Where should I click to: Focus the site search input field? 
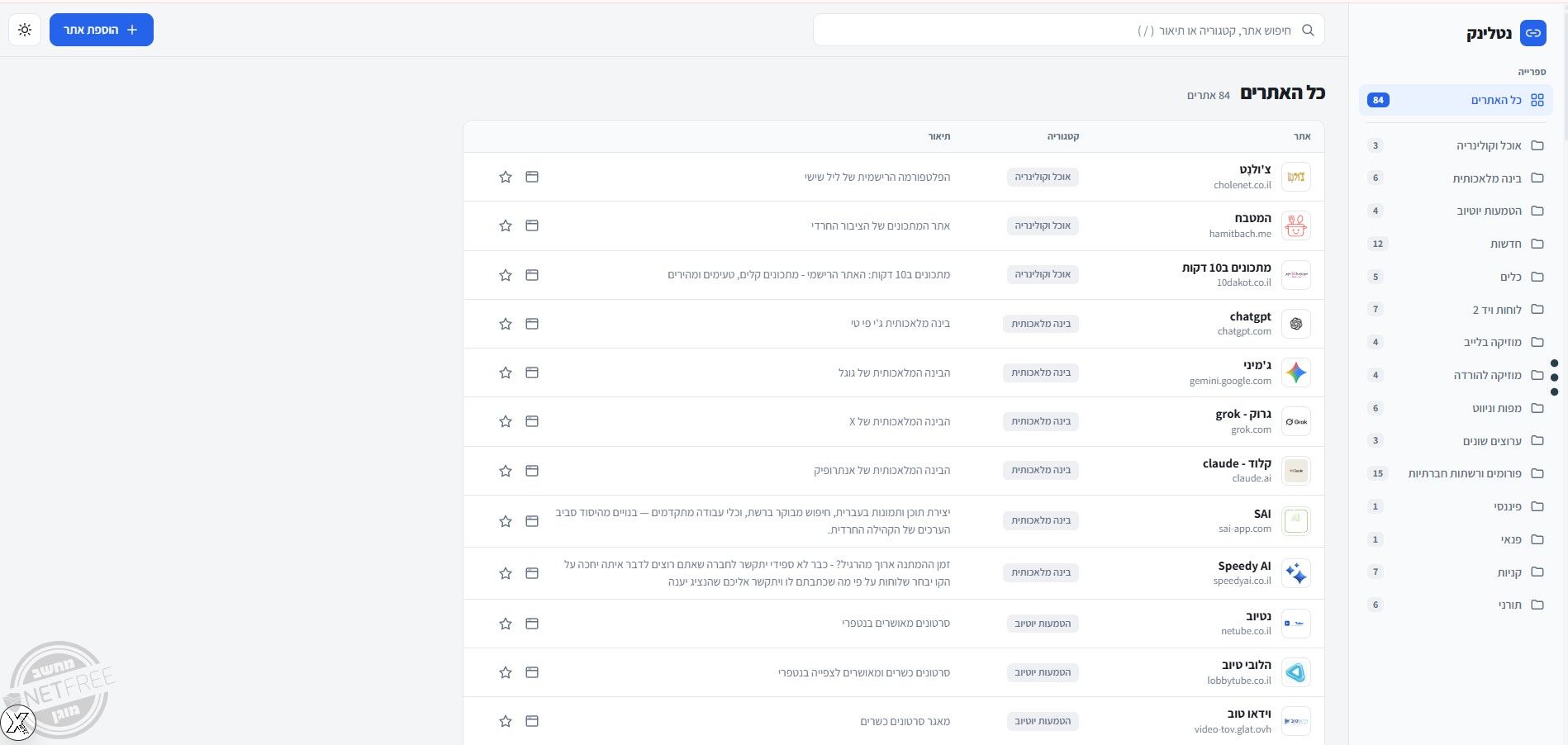pyautogui.click(x=1068, y=30)
